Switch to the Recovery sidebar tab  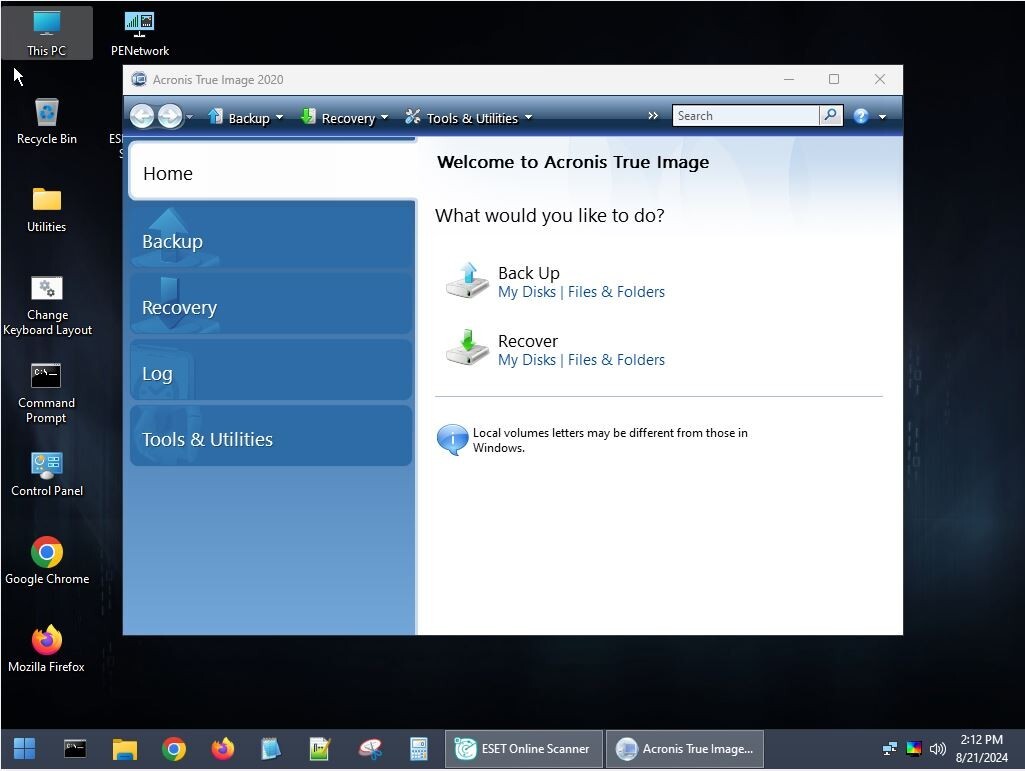[x=270, y=307]
